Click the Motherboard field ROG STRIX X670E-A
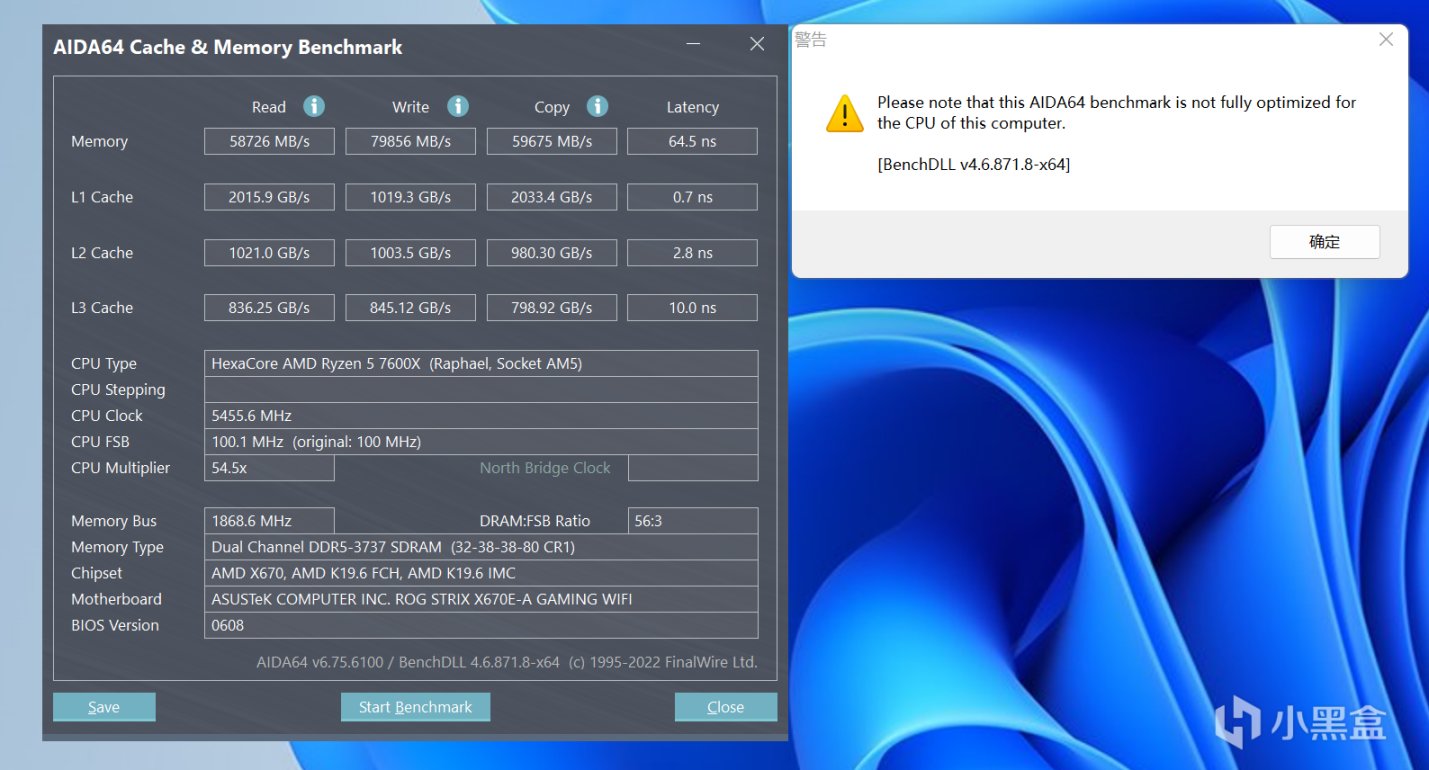Screen dimensions: 1429x770 (x=481, y=599)
